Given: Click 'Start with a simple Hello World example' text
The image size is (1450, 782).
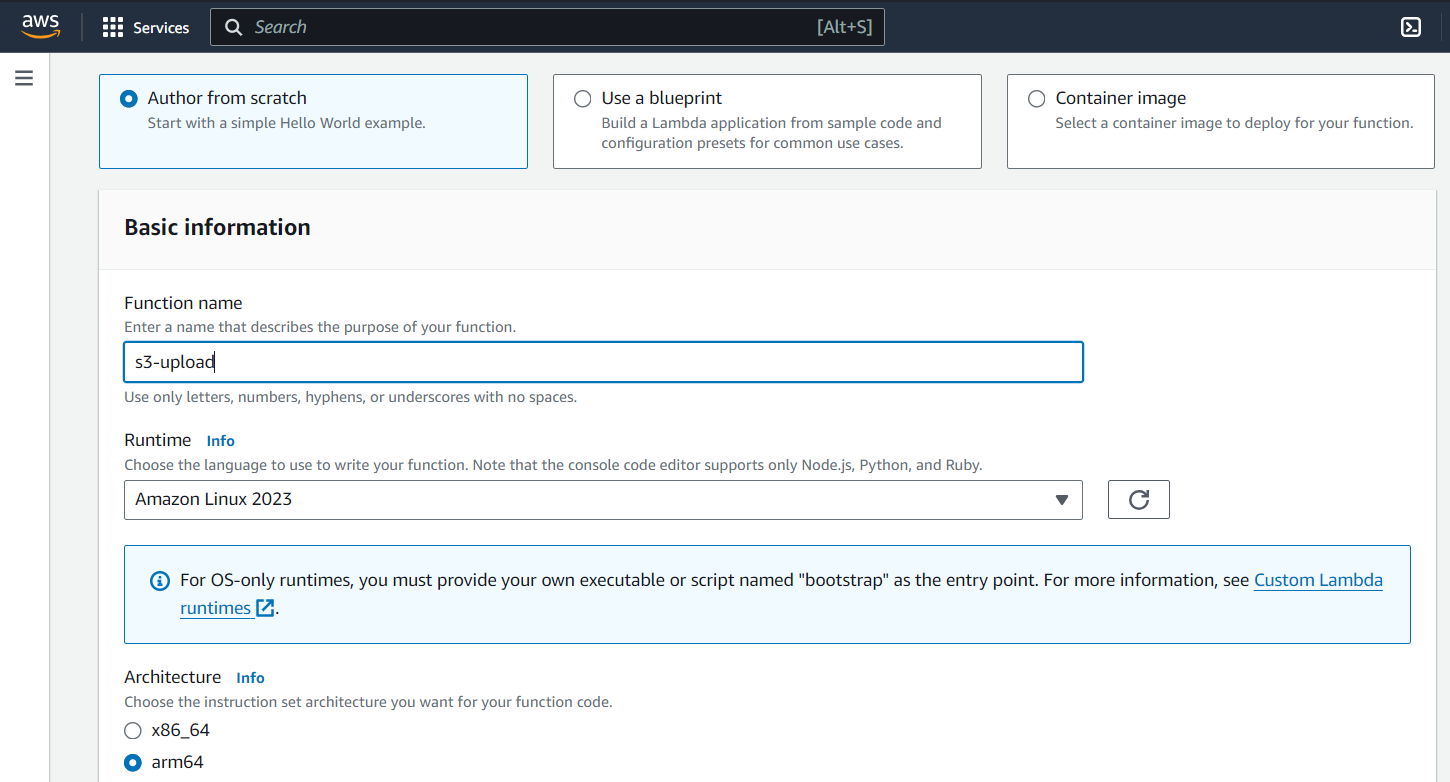Looking at the screenshot, I should (x=286, y=124).
